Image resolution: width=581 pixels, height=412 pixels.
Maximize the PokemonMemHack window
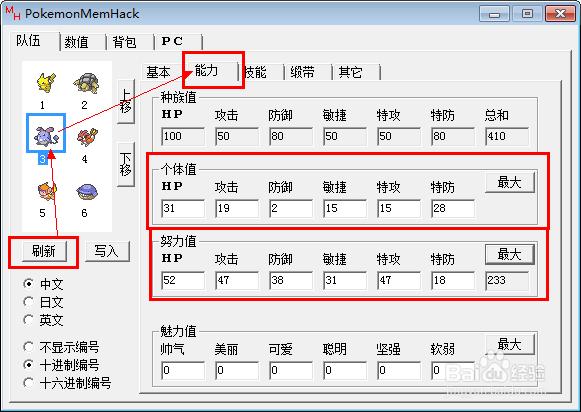(528, 14)
